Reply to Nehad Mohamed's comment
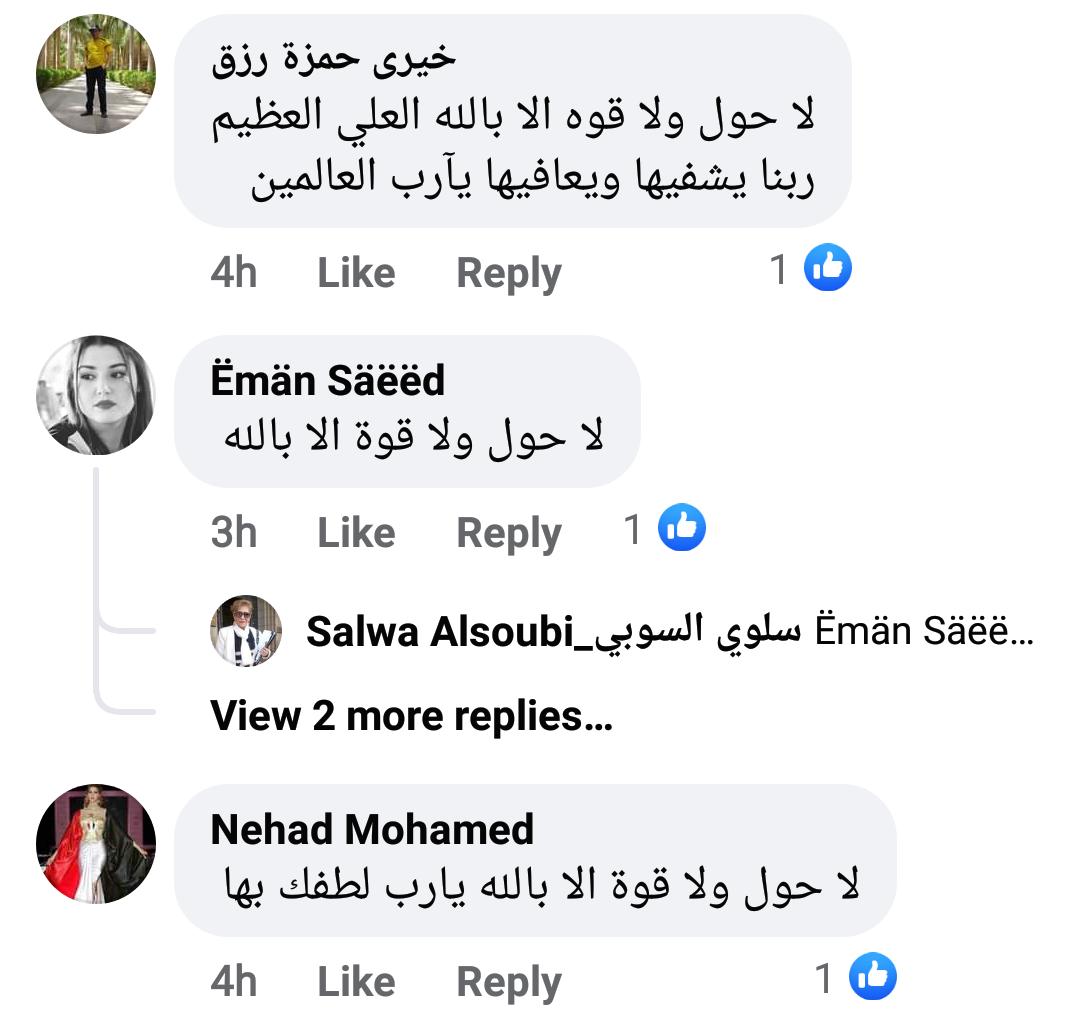 pos(509,982)
